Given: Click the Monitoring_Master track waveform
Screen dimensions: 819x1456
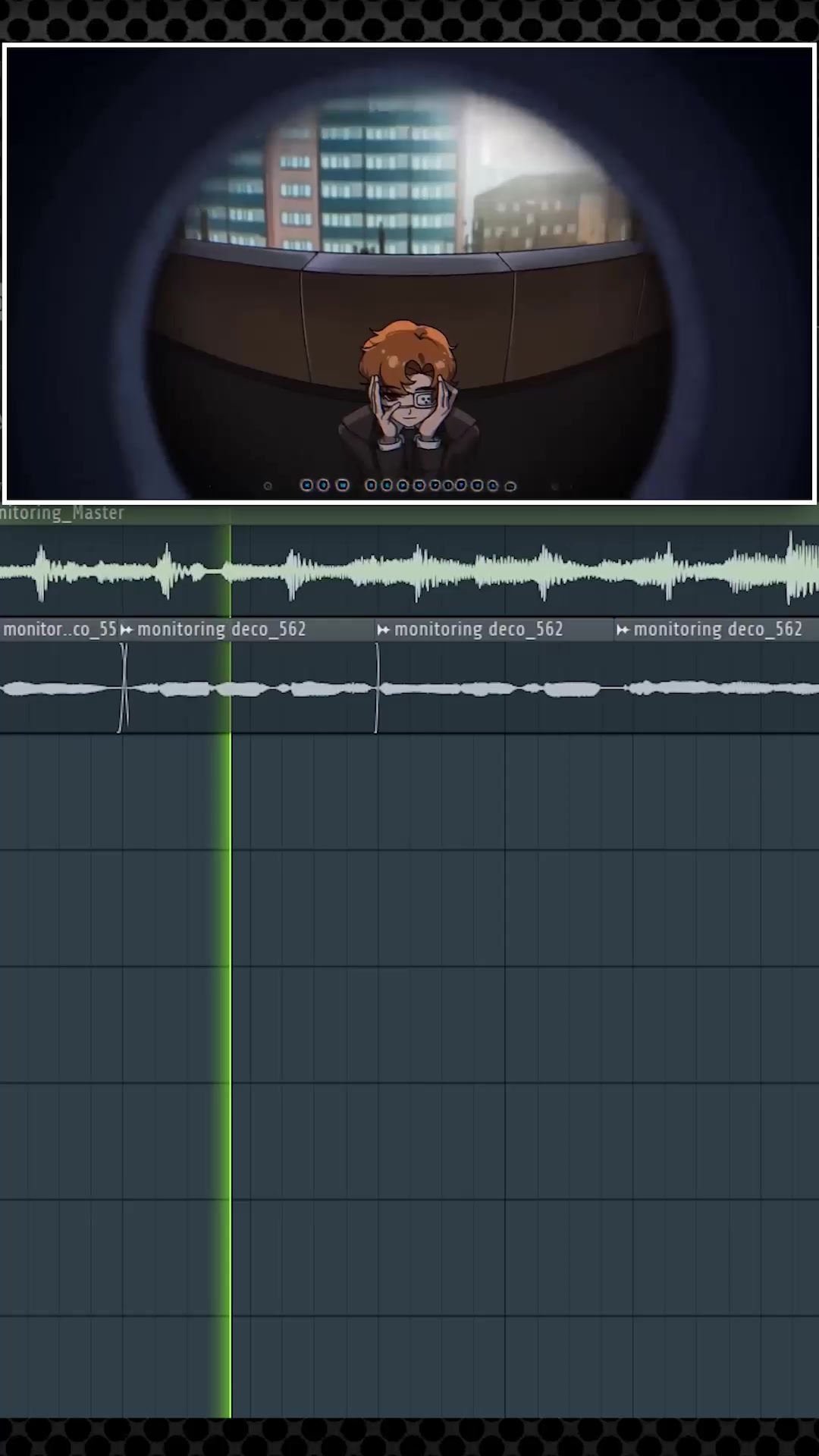Looking at the screenshot, I should (409, 570).
